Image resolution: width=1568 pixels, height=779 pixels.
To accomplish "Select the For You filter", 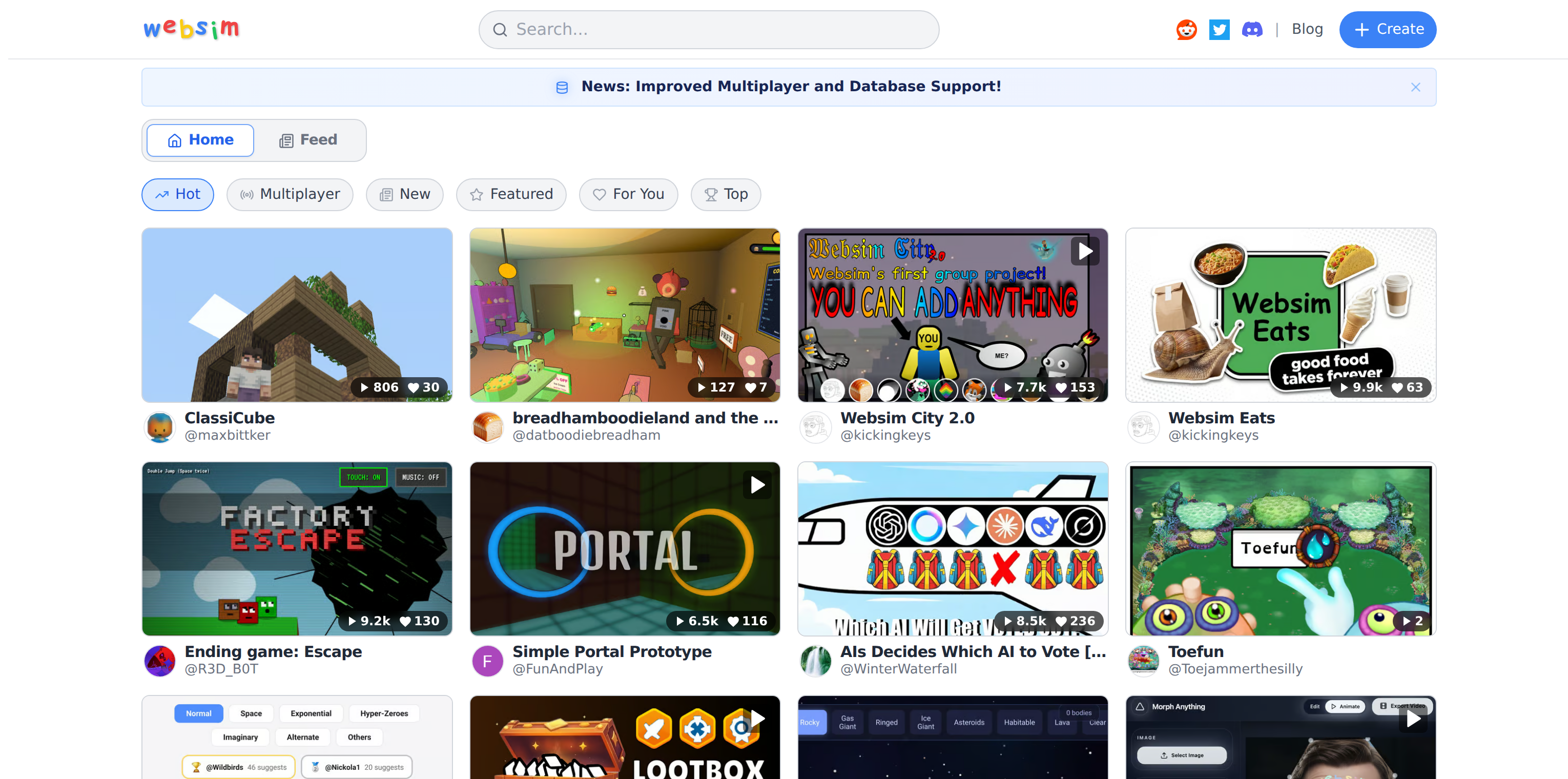I will point(628,194).
